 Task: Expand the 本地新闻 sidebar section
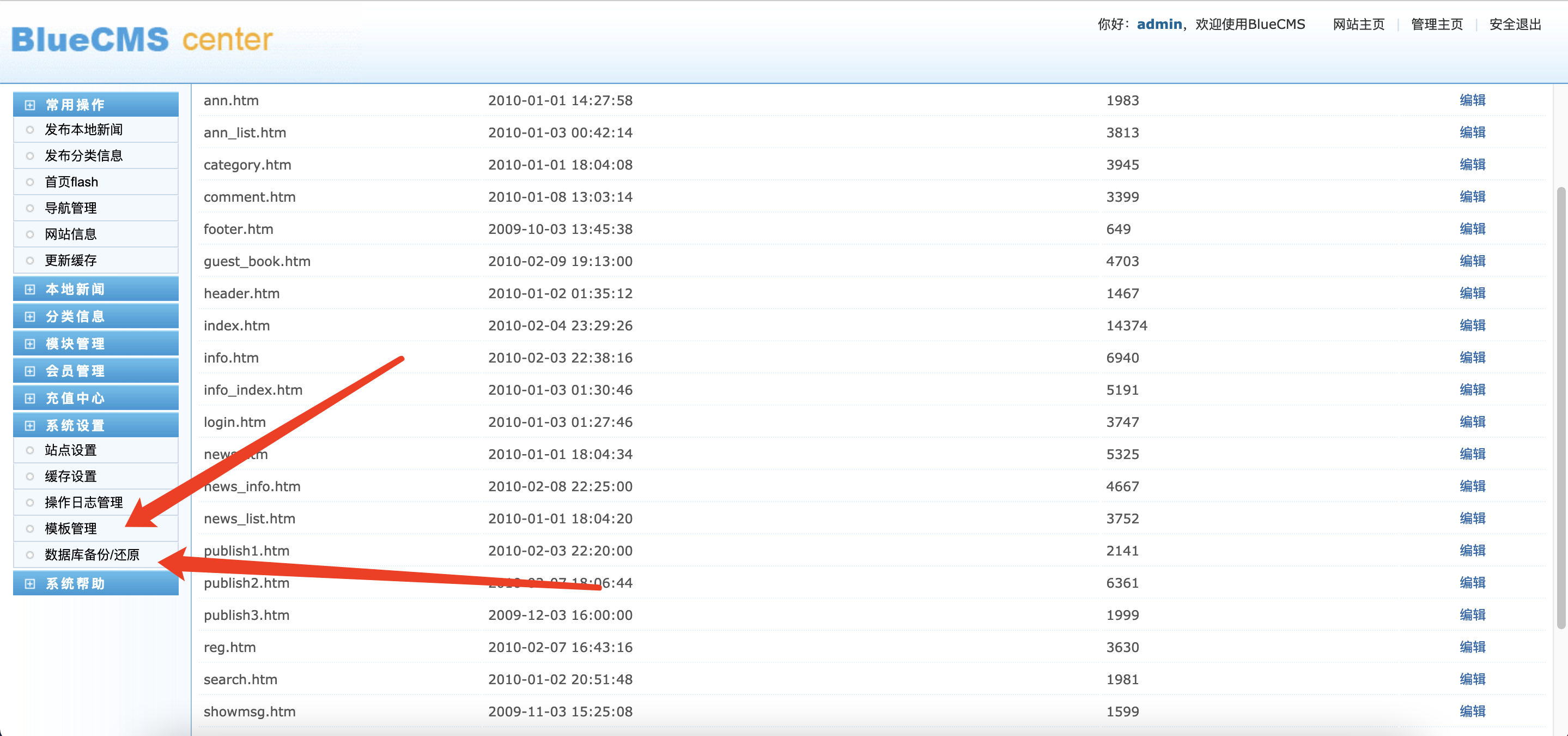pyautogui.click(x=76, y=289)
